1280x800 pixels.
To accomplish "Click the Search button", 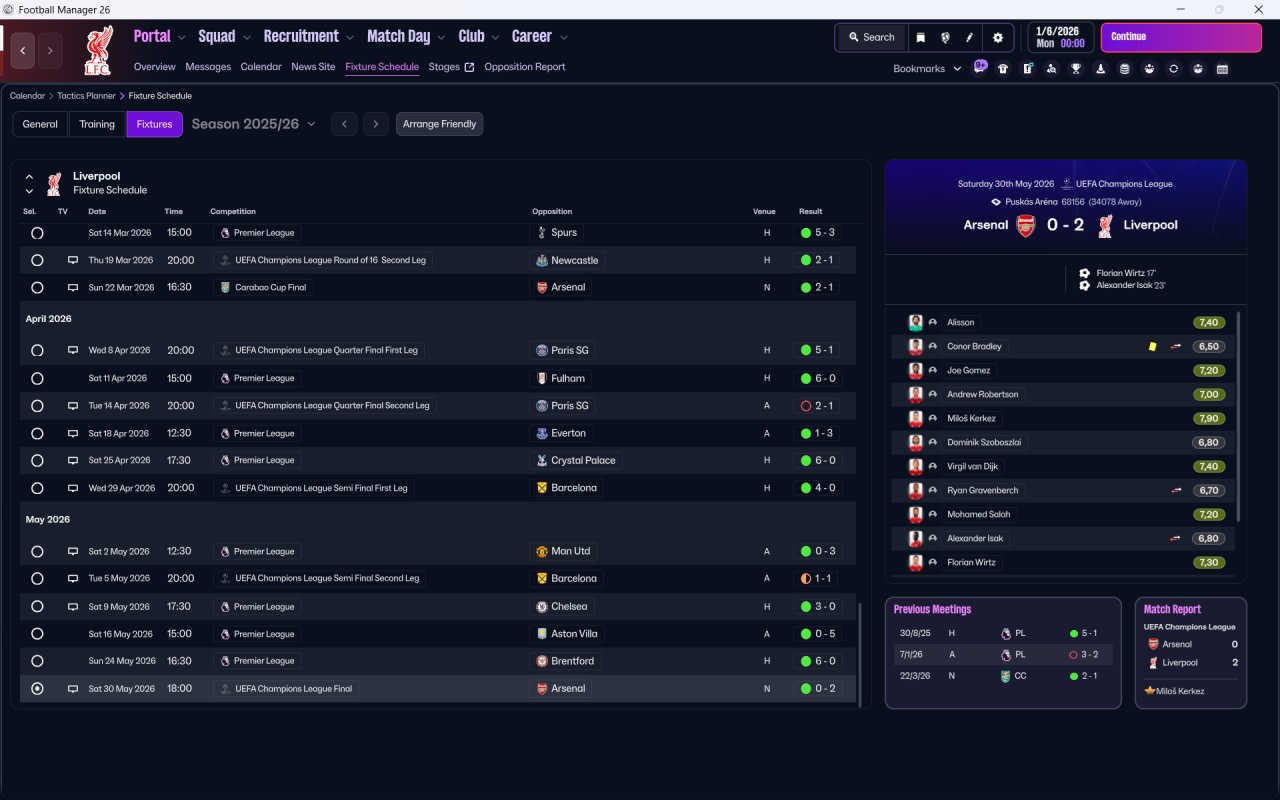I will click(871, 37).
